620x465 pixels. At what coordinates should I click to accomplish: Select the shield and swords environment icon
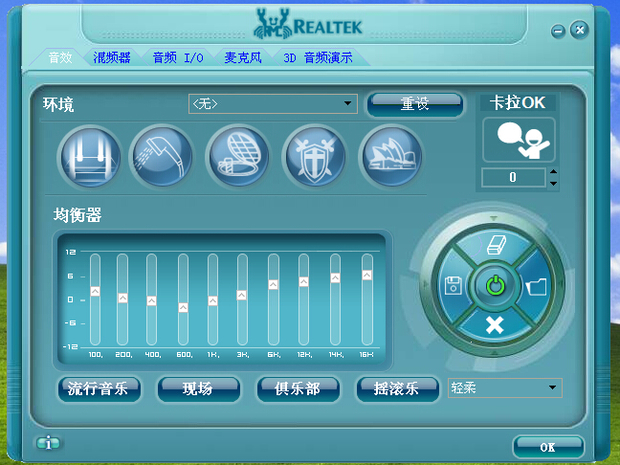click(315, 157)
